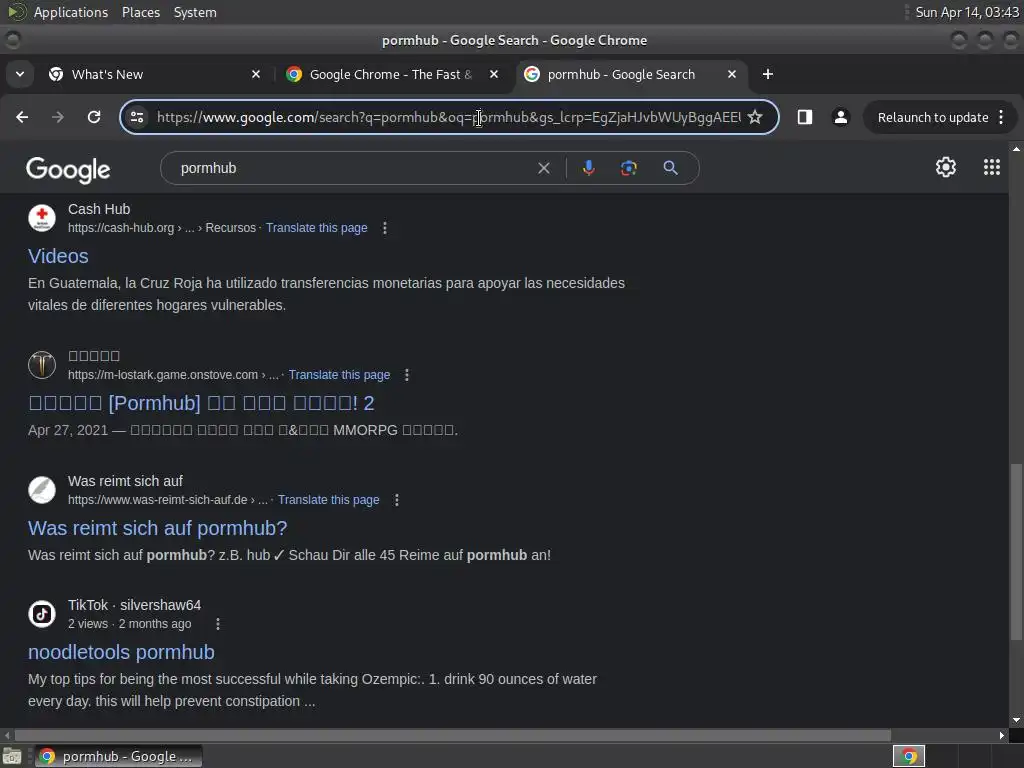Image resolution: width=1024 pixels, height=768 pixels.
Task: Open the Google apps grid
Action: [991, 167]
